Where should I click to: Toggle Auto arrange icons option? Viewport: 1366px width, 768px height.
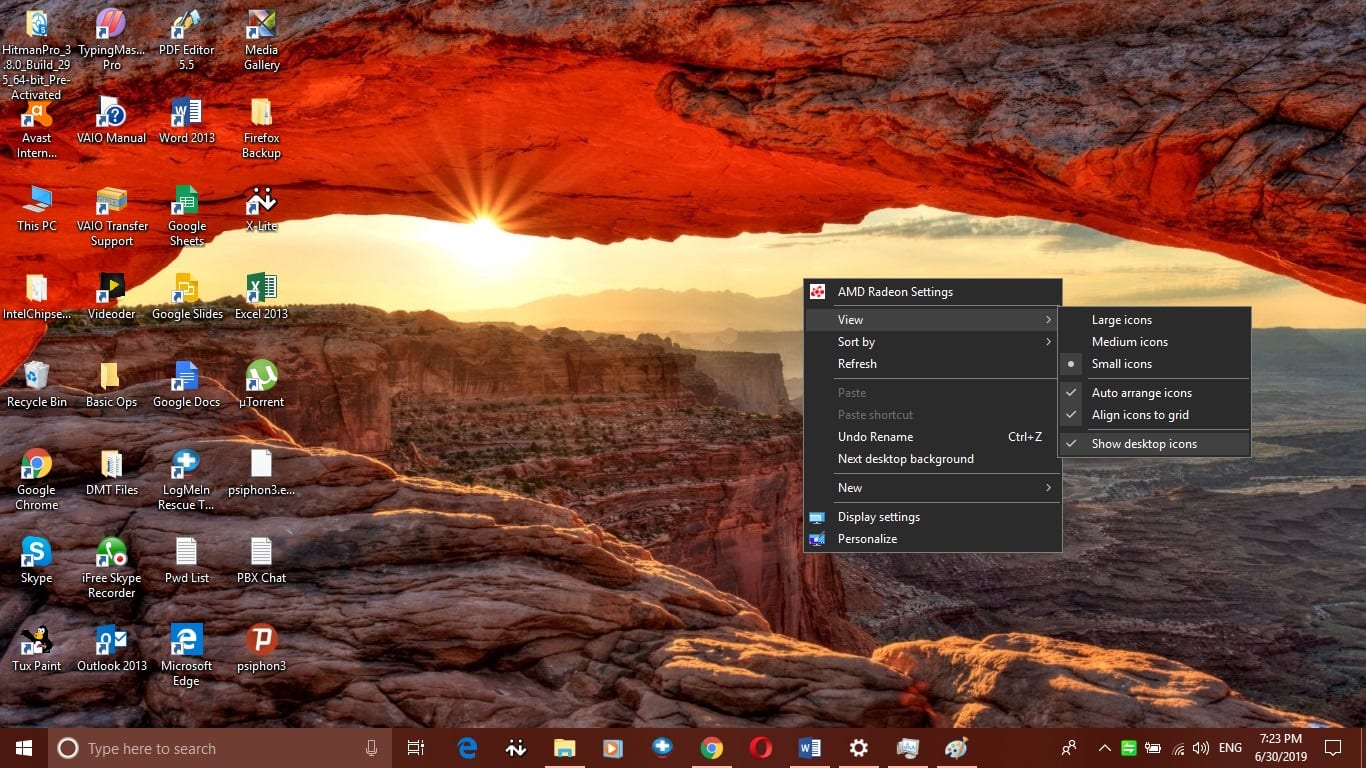[x=1141, y=393]
